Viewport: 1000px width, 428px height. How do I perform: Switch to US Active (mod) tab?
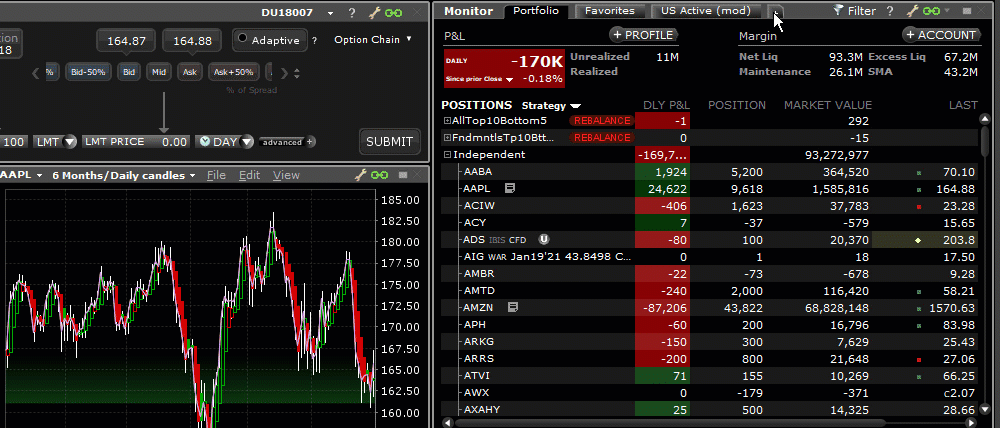click(706, 11)
